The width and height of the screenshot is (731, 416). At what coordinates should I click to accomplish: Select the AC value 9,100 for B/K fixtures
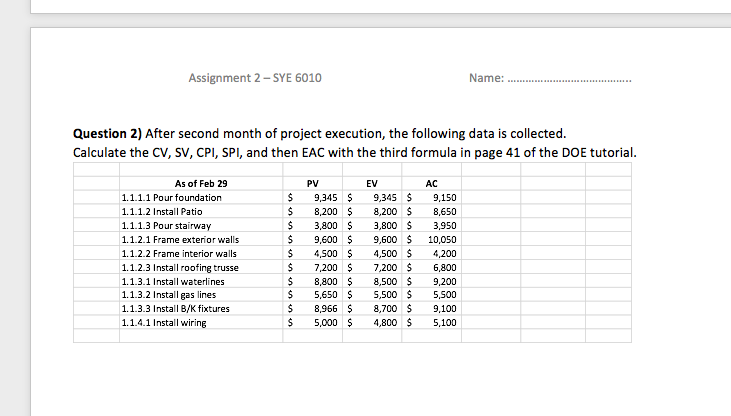(445, 309)
